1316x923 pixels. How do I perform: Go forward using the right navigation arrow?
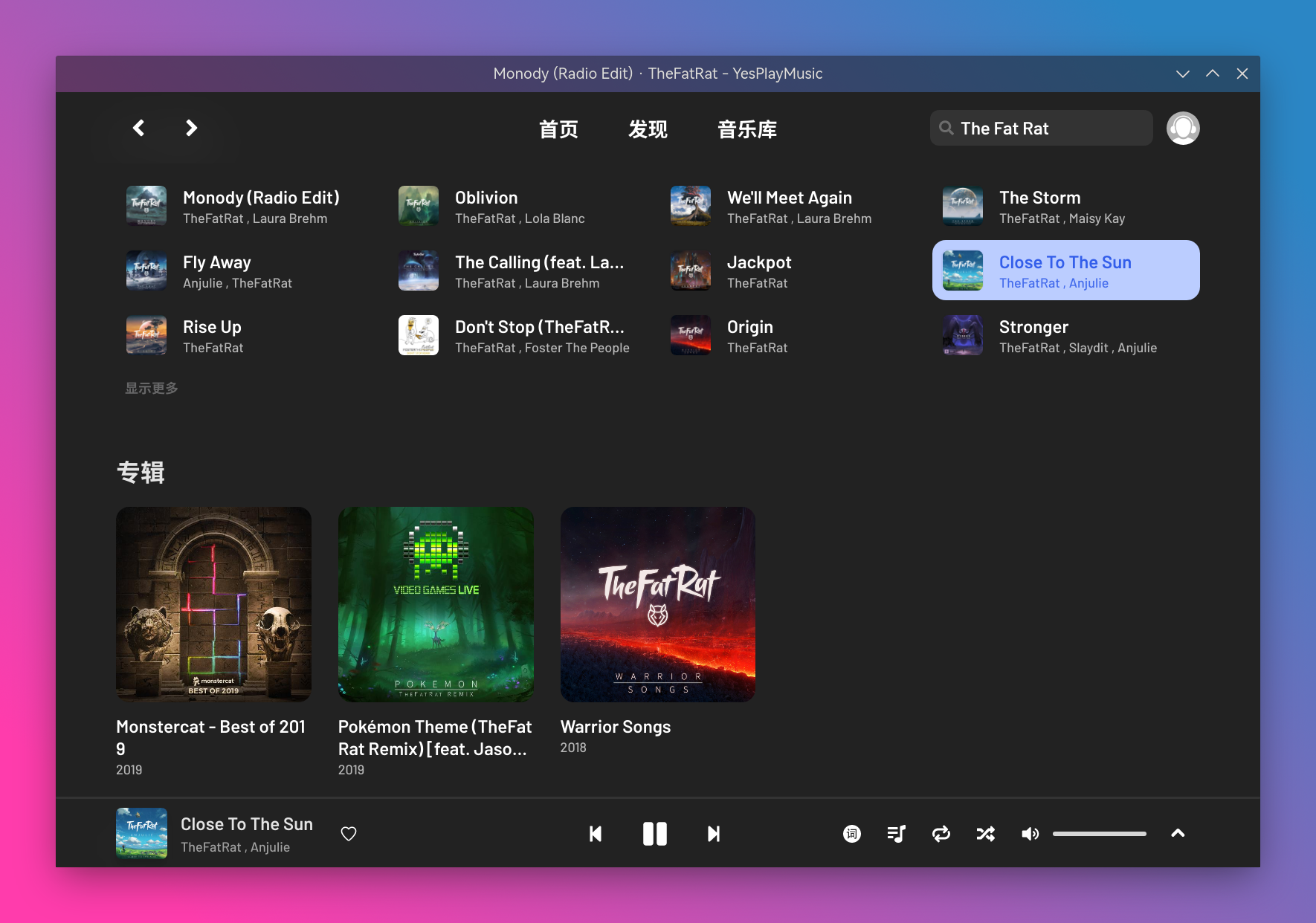tap(191, 128)
